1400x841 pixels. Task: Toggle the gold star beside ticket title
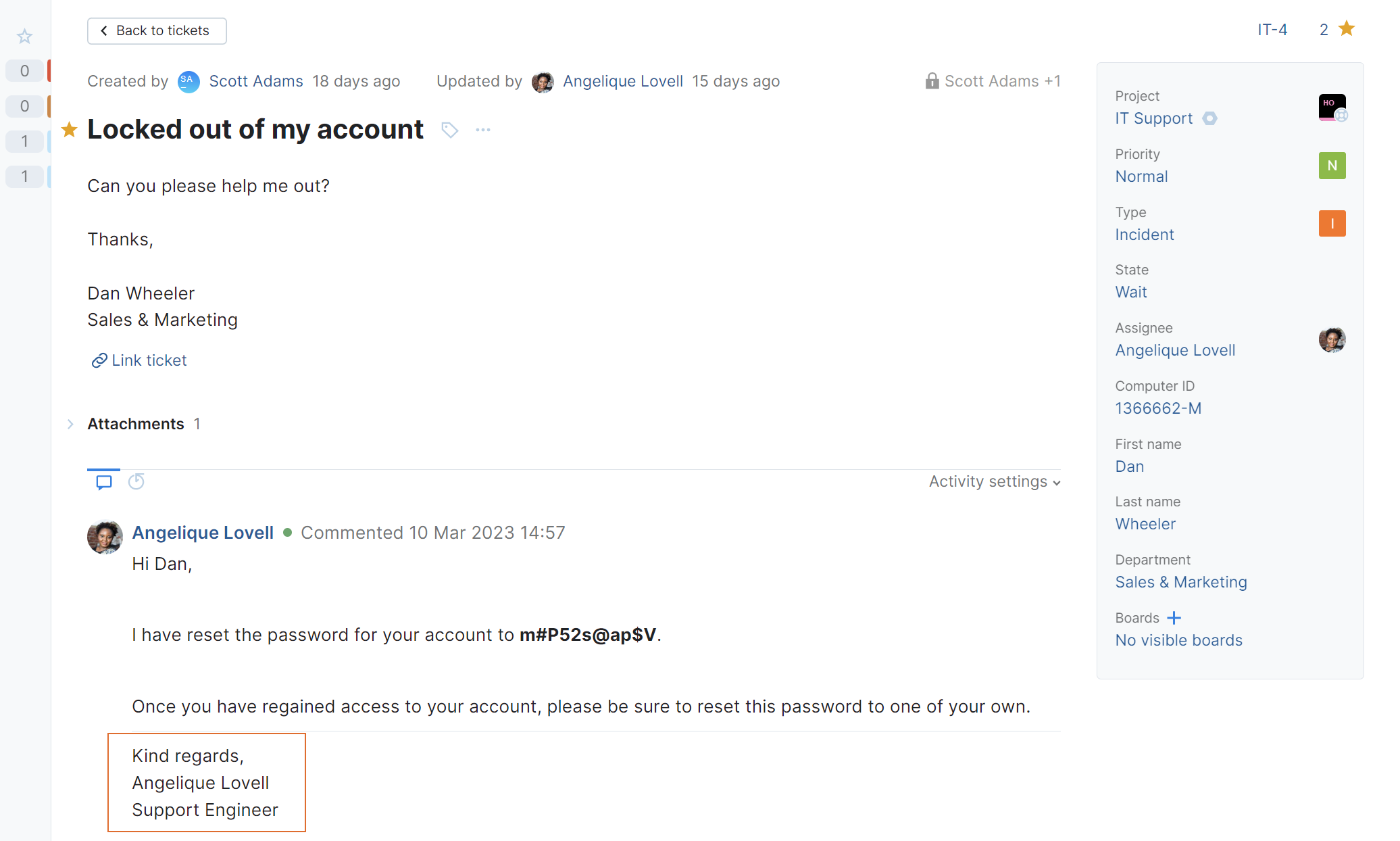tap(69, 130)
